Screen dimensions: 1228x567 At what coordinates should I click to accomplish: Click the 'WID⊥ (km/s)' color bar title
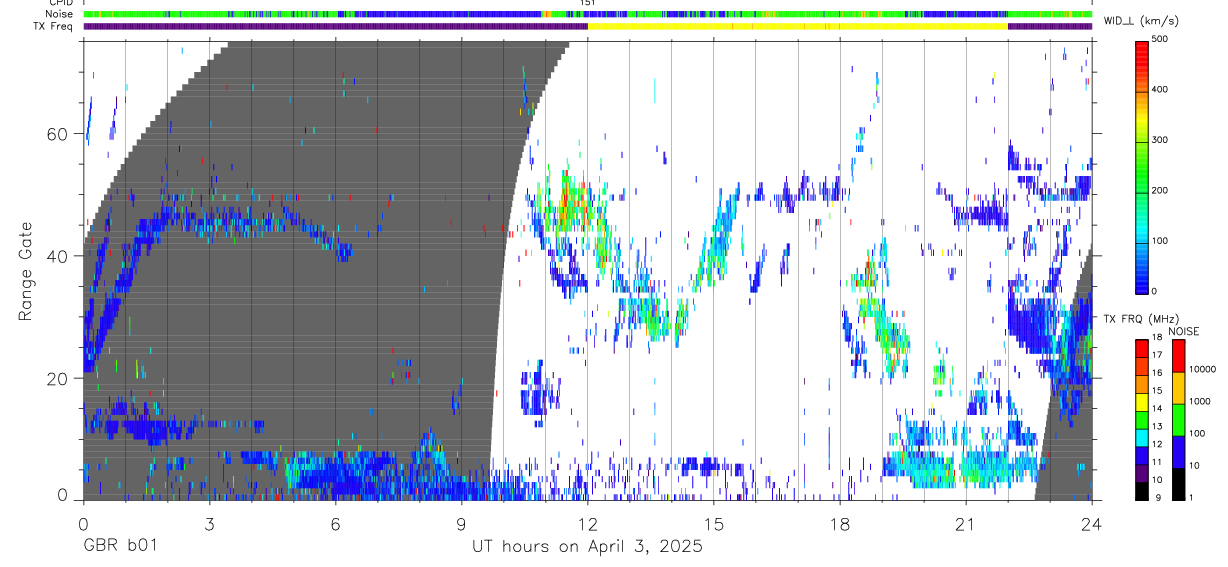pyautogui.click(x=1139, y=21)
